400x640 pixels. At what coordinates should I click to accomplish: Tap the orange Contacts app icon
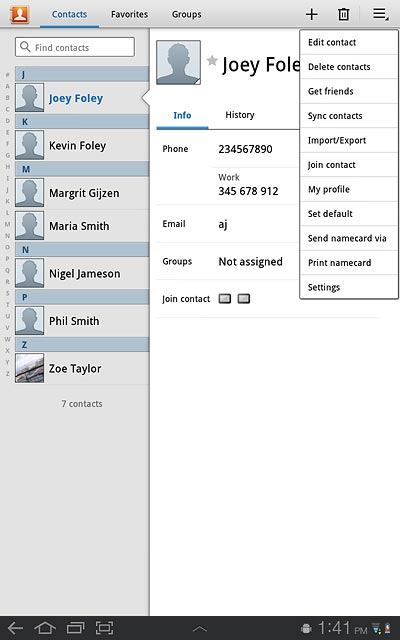[x=20, y=14]
